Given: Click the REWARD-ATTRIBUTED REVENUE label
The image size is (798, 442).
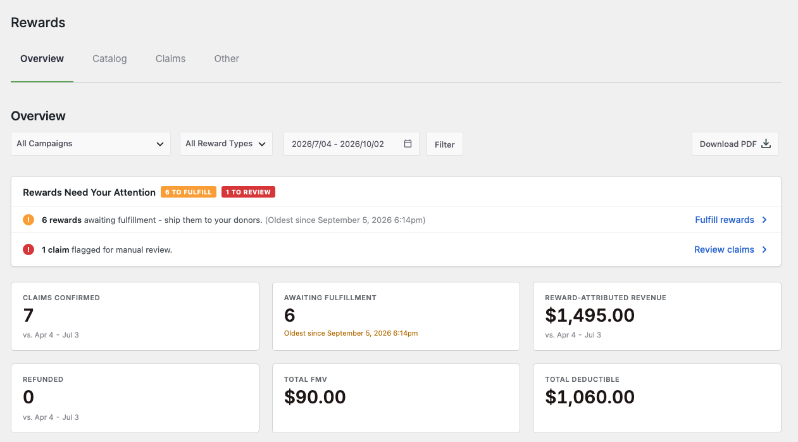Looking at the screenshot, I should (x=606, y=298).
